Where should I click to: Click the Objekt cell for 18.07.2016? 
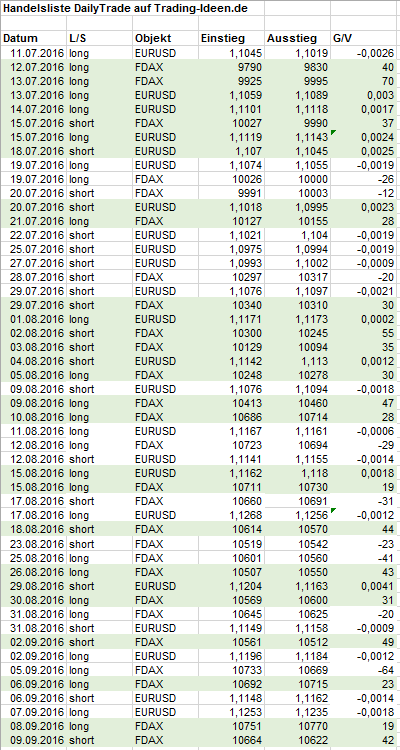pyautogui.click(x=166, y=151)
